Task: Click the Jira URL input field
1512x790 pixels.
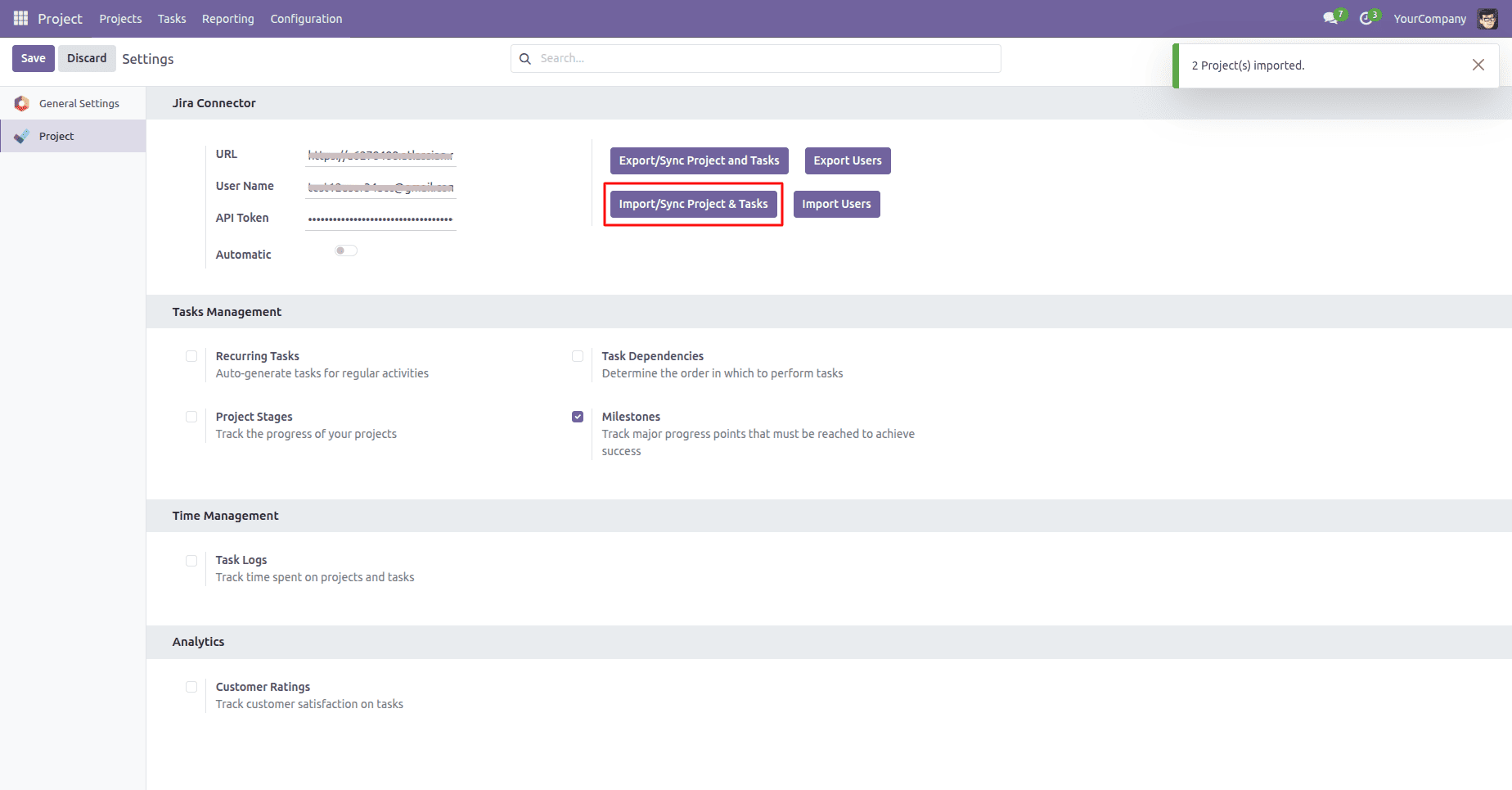Action: point(380,155)
